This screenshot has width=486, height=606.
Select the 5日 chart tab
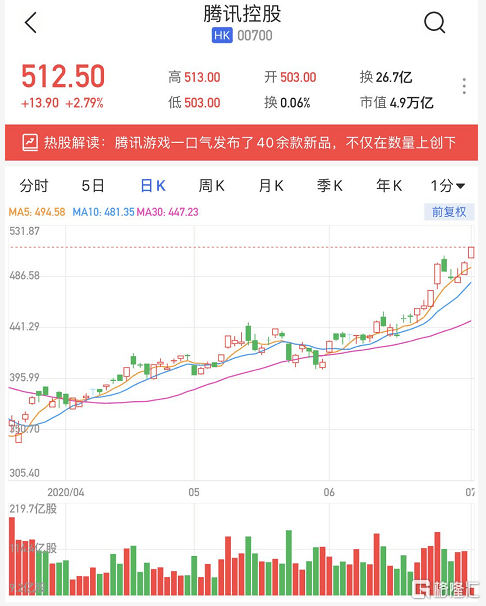[x=93, y=186]
